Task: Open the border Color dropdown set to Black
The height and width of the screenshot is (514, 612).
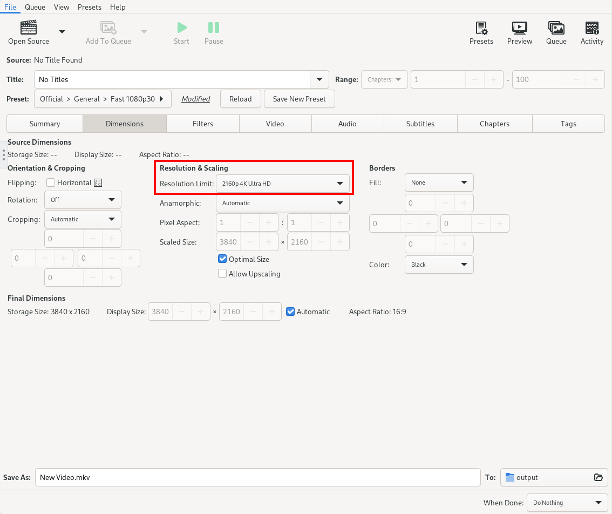Action: pyautogui.click(x=439, y=265)
